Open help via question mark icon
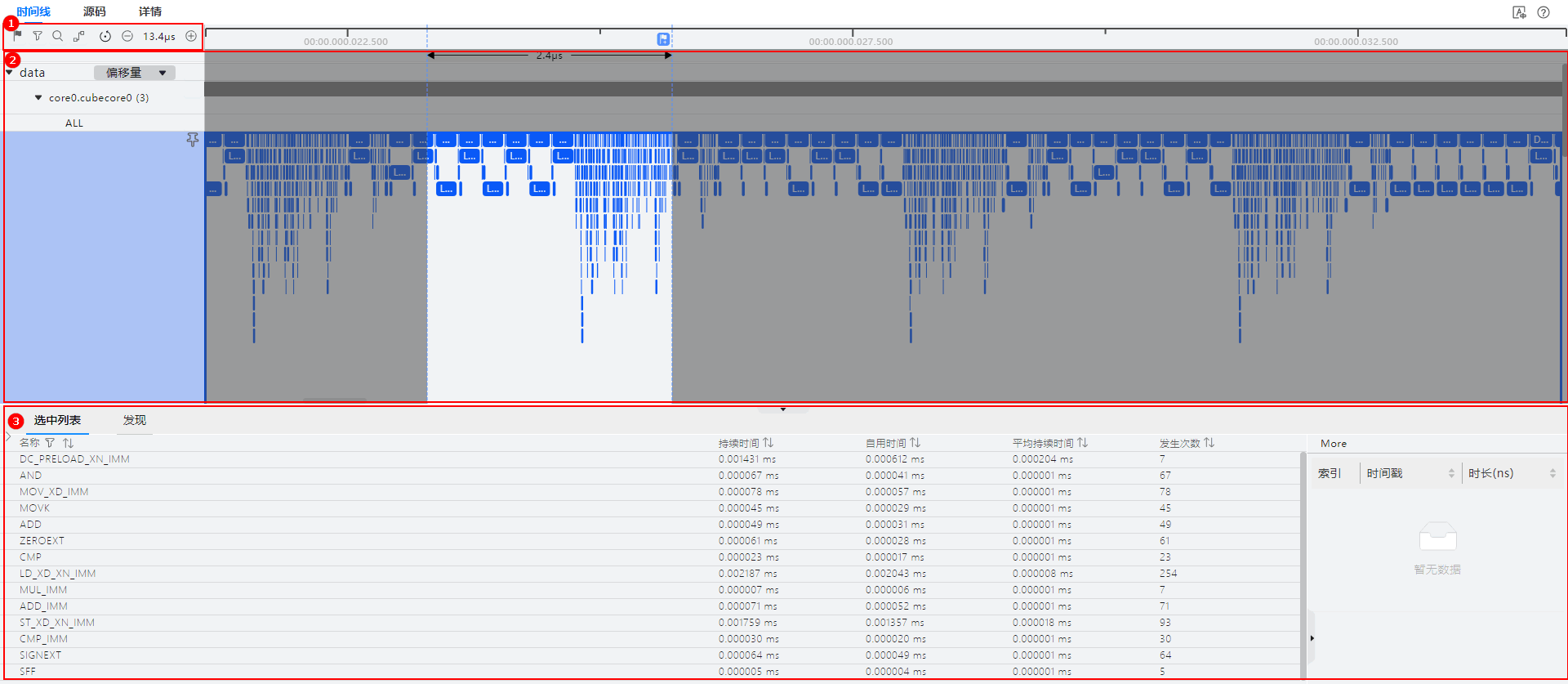Viewport: 1568px width, 684px height. click(x=1543, y=12)
